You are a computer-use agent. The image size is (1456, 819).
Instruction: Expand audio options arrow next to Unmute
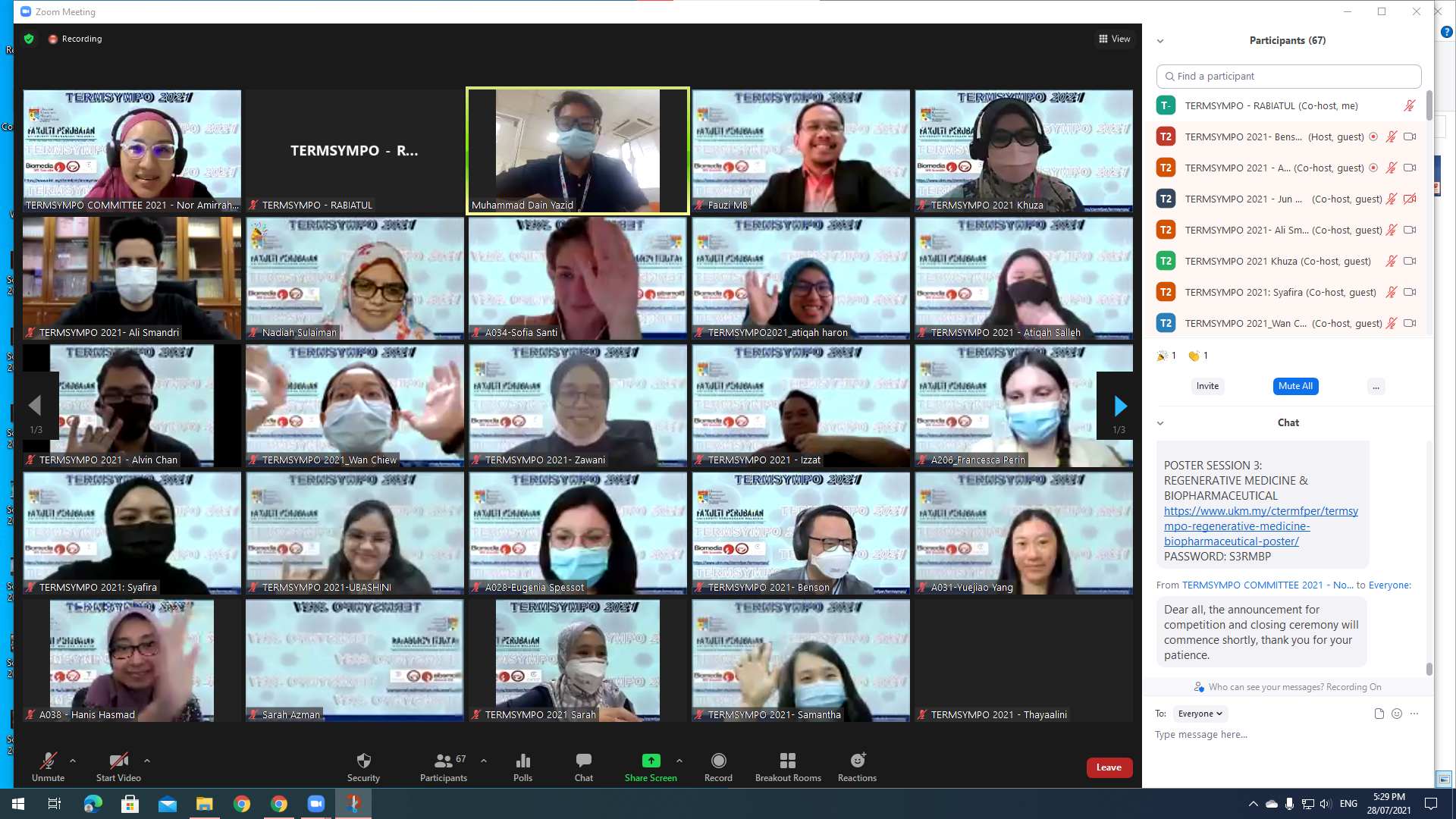73,761
